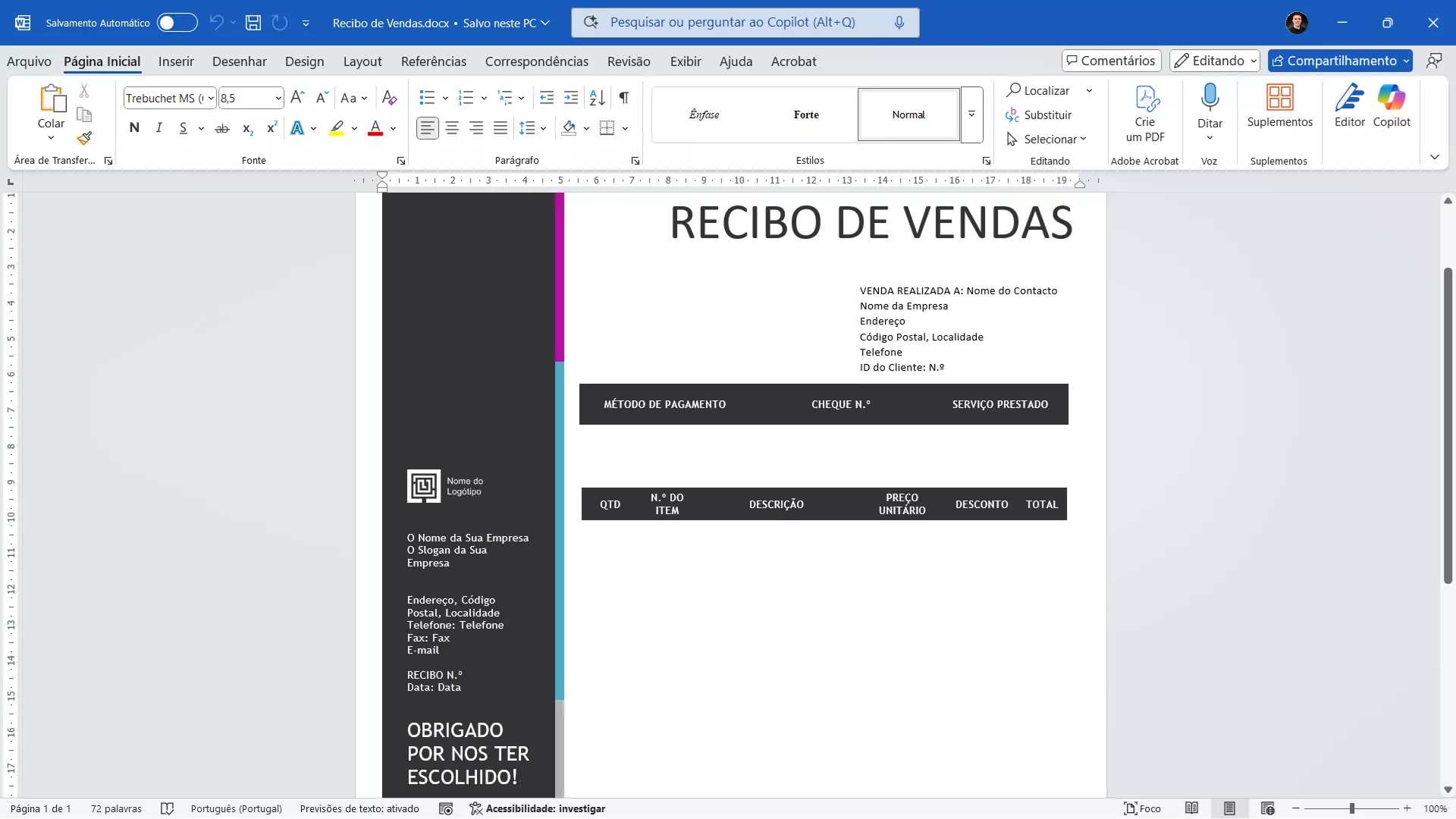
Task: Click the Comentários button
Action: tap(1111, 61)
